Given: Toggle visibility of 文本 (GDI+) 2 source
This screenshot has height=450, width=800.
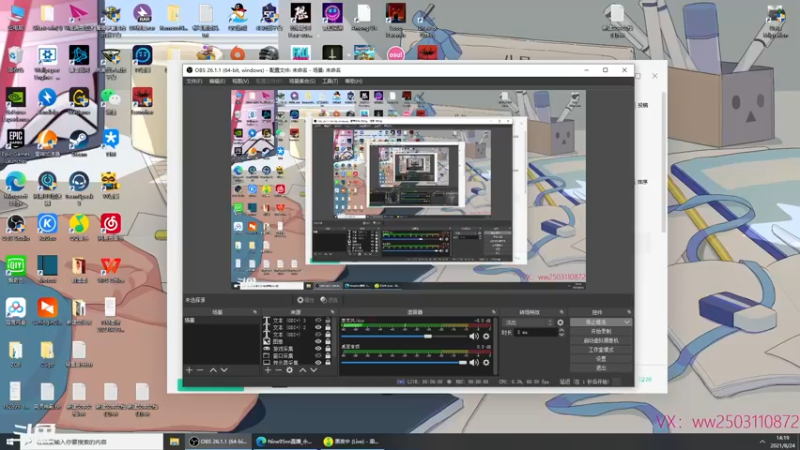Looking at the screenshot, I should (318, 328).
